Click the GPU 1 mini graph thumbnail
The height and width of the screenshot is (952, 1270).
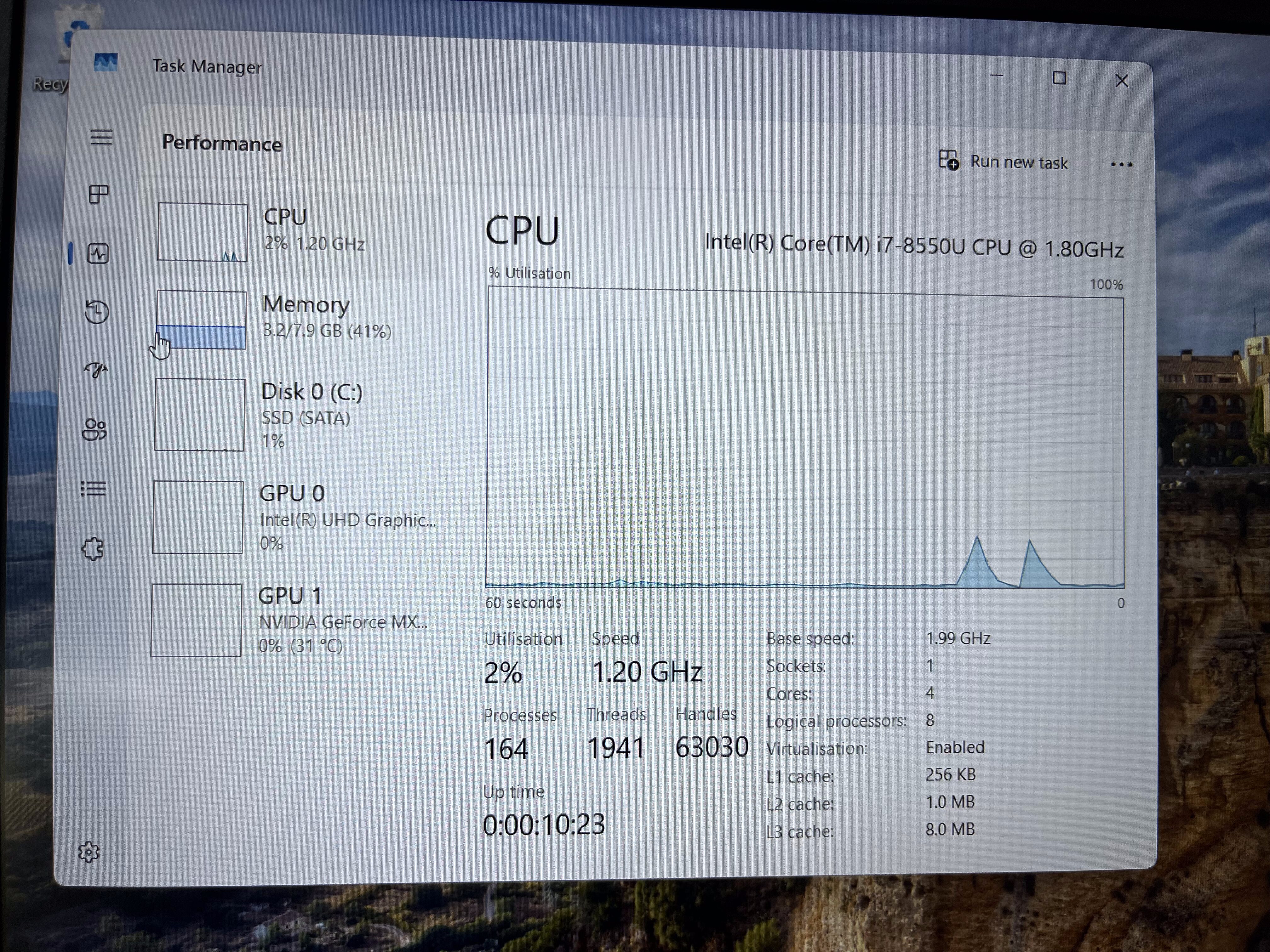[196, 620]
